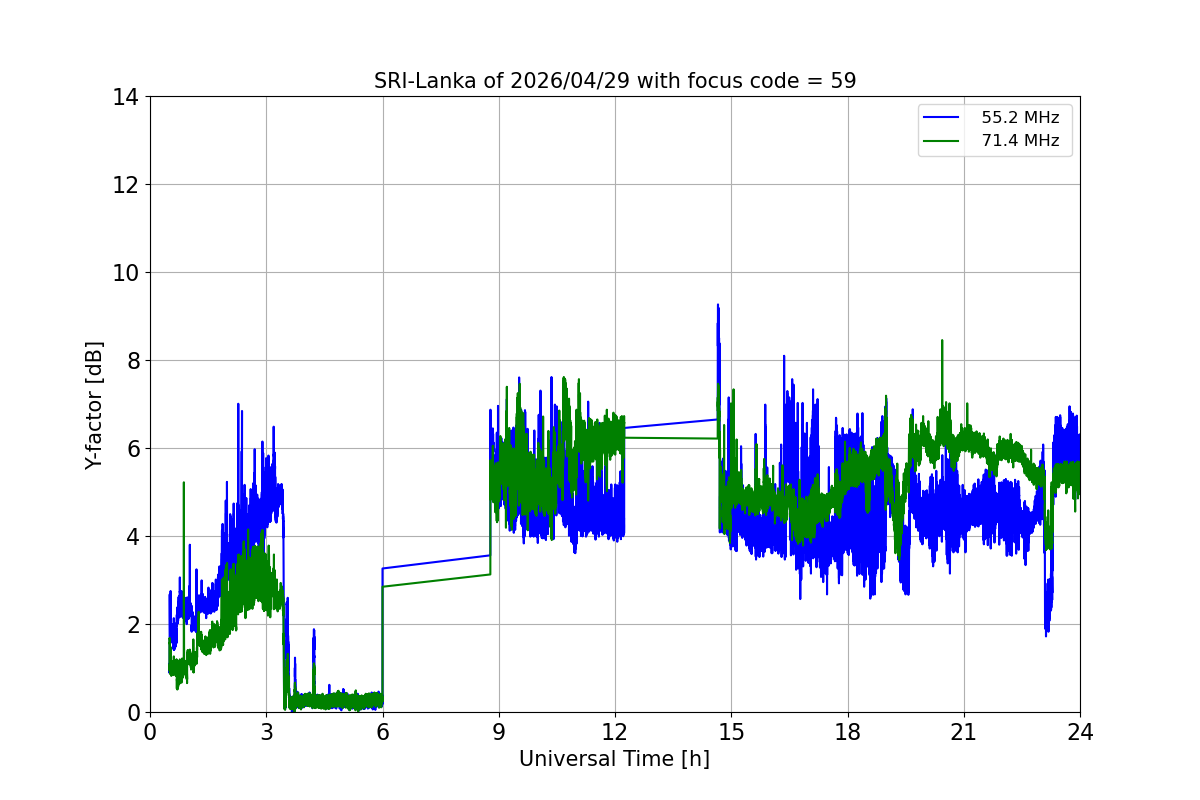The height and width of the screenshot is (800, 1200).
Task: Click the x-axis tick label 9
Action: [499, 731]
